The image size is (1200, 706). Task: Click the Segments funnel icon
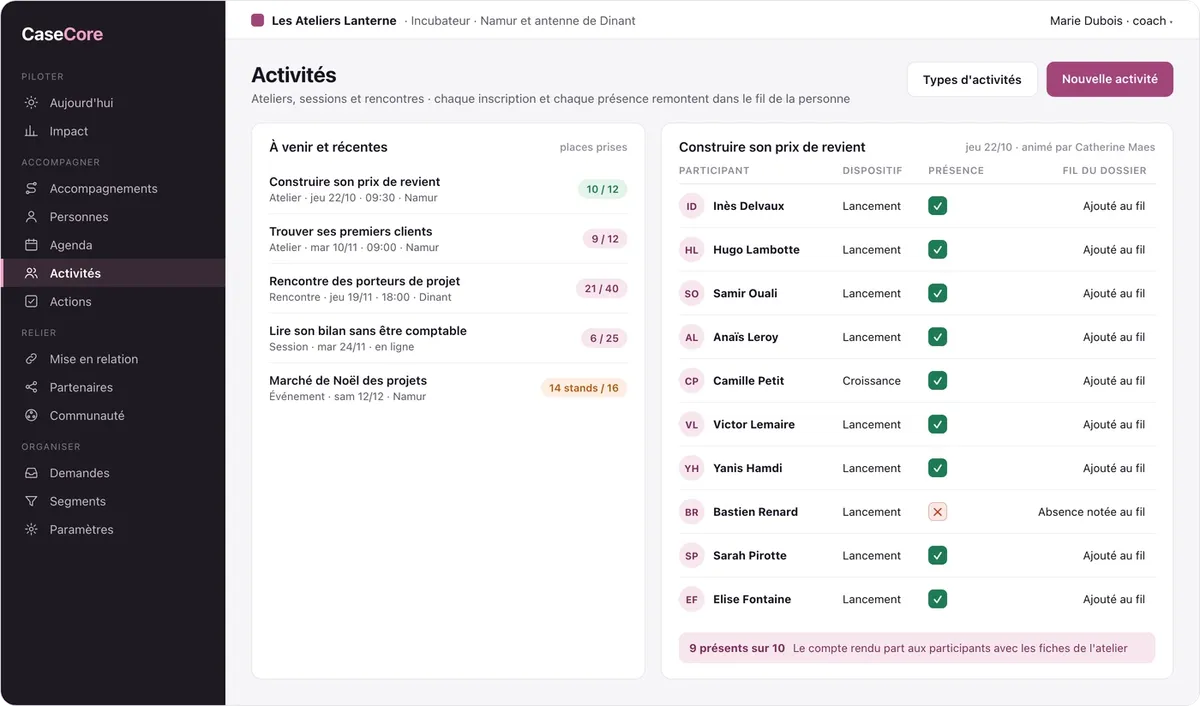pyautogui.click(x=31, y=501)
